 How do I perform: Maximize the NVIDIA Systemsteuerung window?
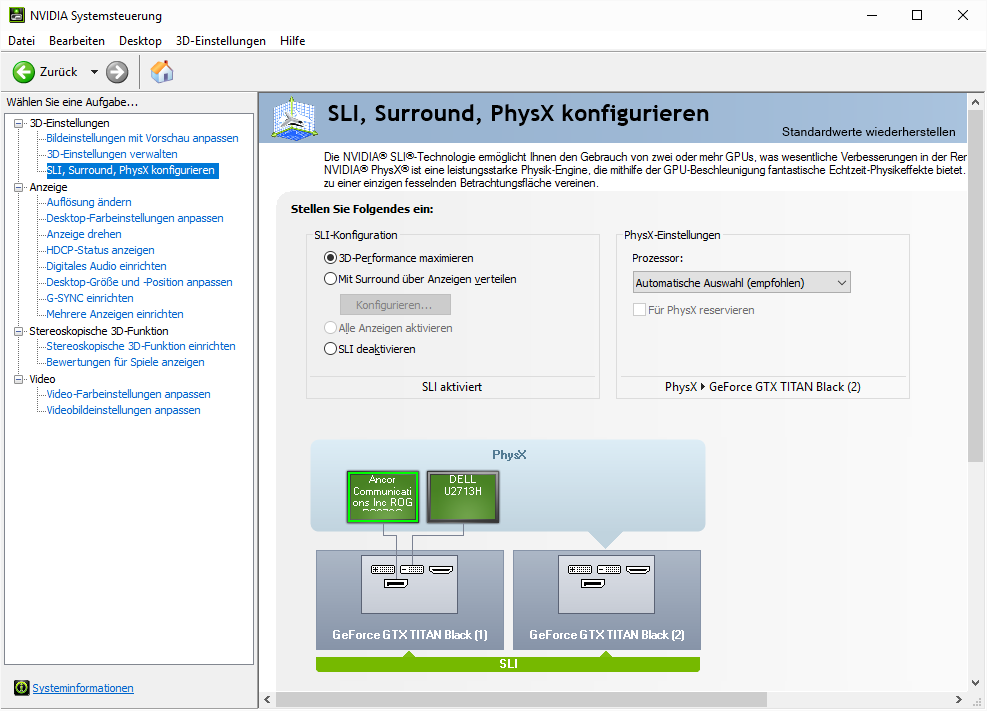coord(917,15)
